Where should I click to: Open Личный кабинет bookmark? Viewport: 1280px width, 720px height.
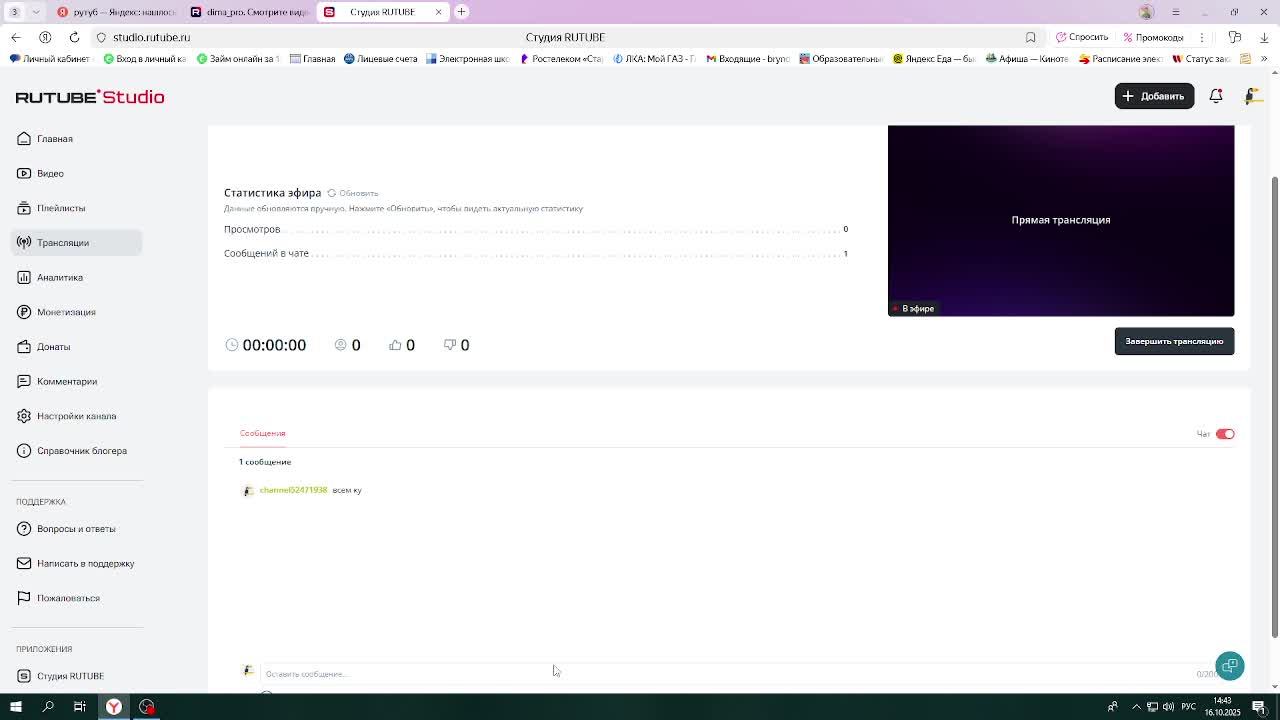pyautogui.click(x=50, y=59)
